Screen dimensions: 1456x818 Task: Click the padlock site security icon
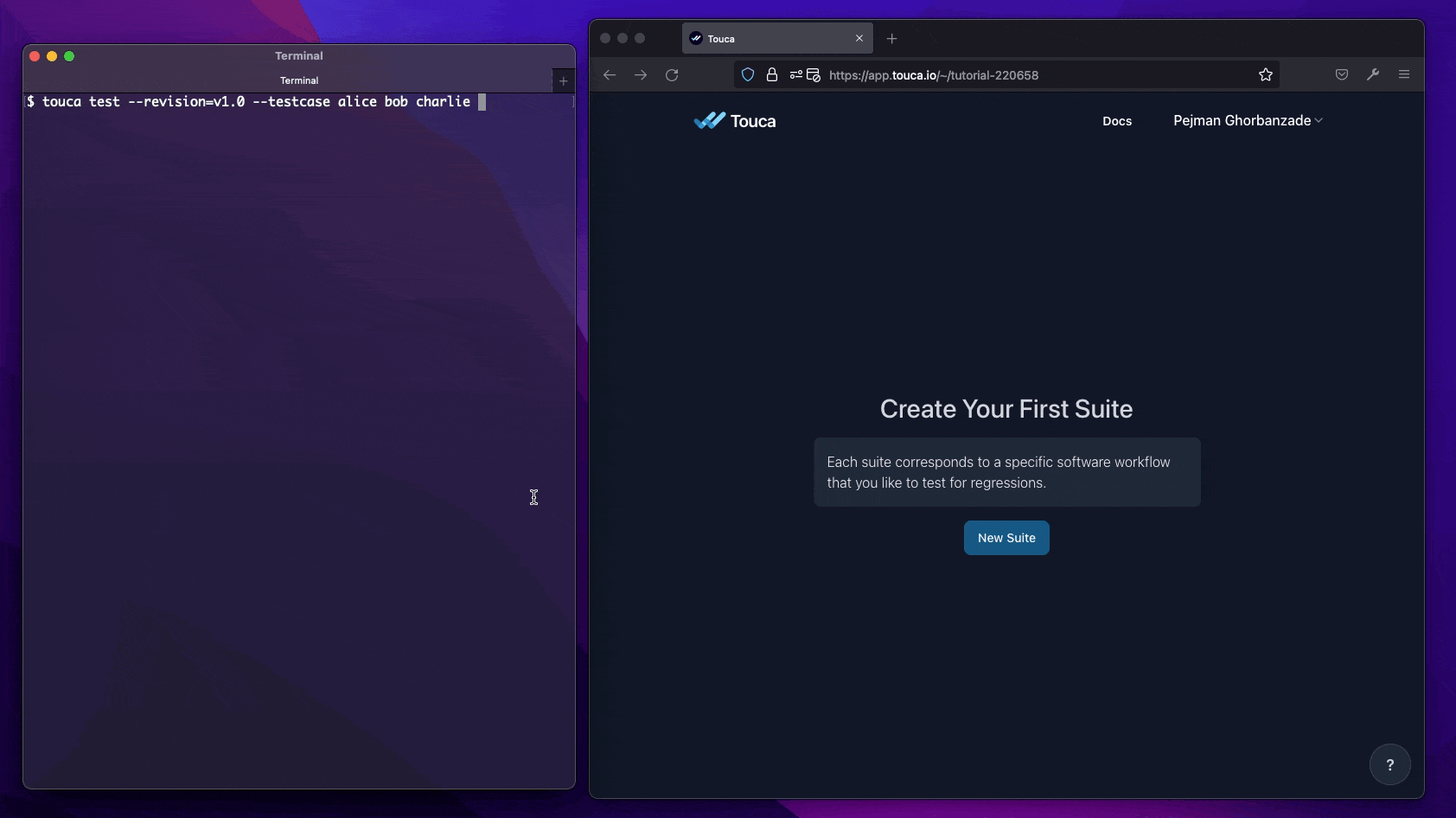pos(772,75)
